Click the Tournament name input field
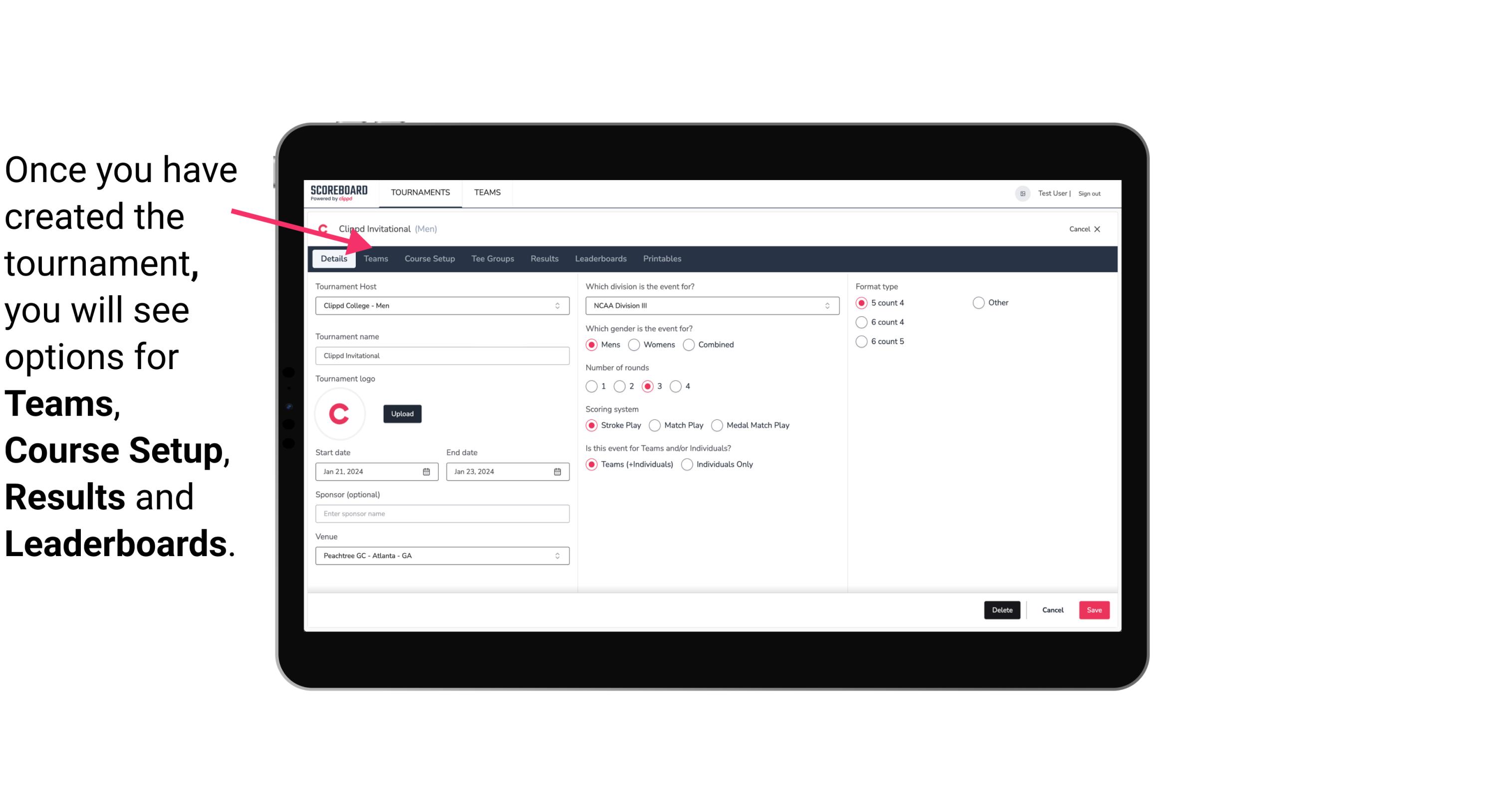Screen dimensions: 1510x812 441,355
